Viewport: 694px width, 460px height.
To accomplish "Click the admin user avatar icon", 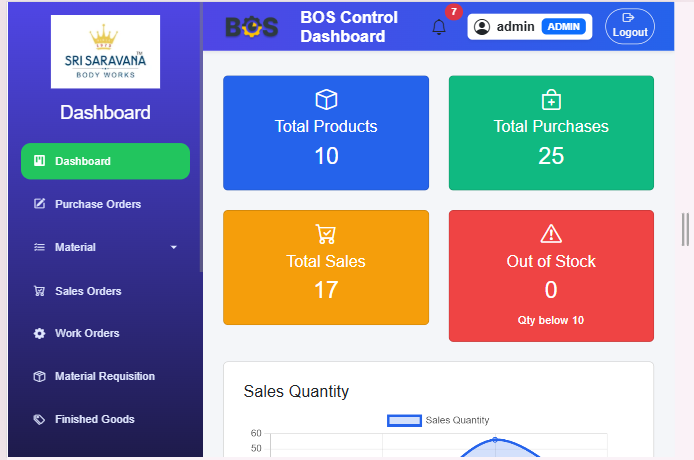I will (482, 27).
